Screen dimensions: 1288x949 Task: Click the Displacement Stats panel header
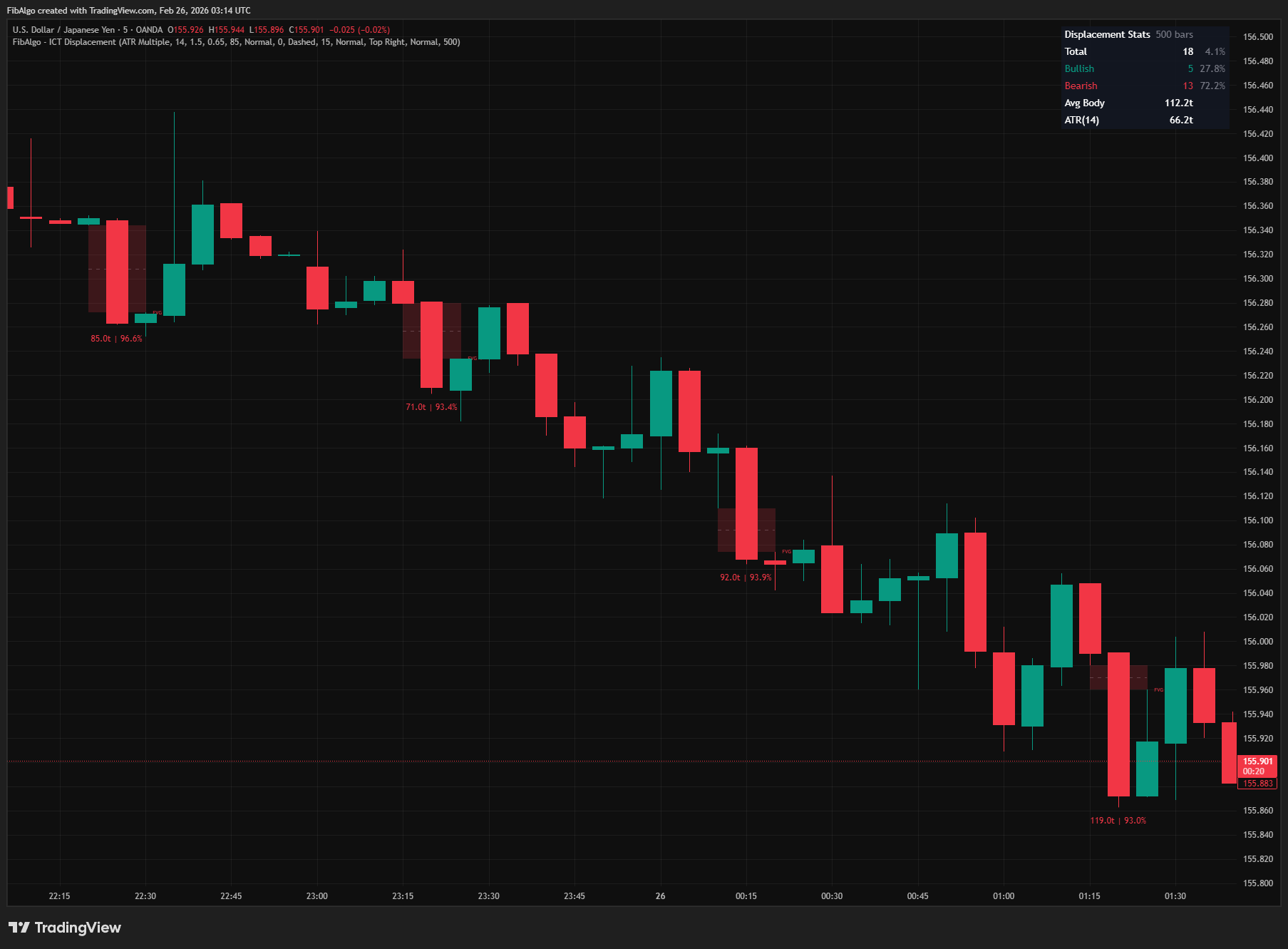(x=1106, y=34)
